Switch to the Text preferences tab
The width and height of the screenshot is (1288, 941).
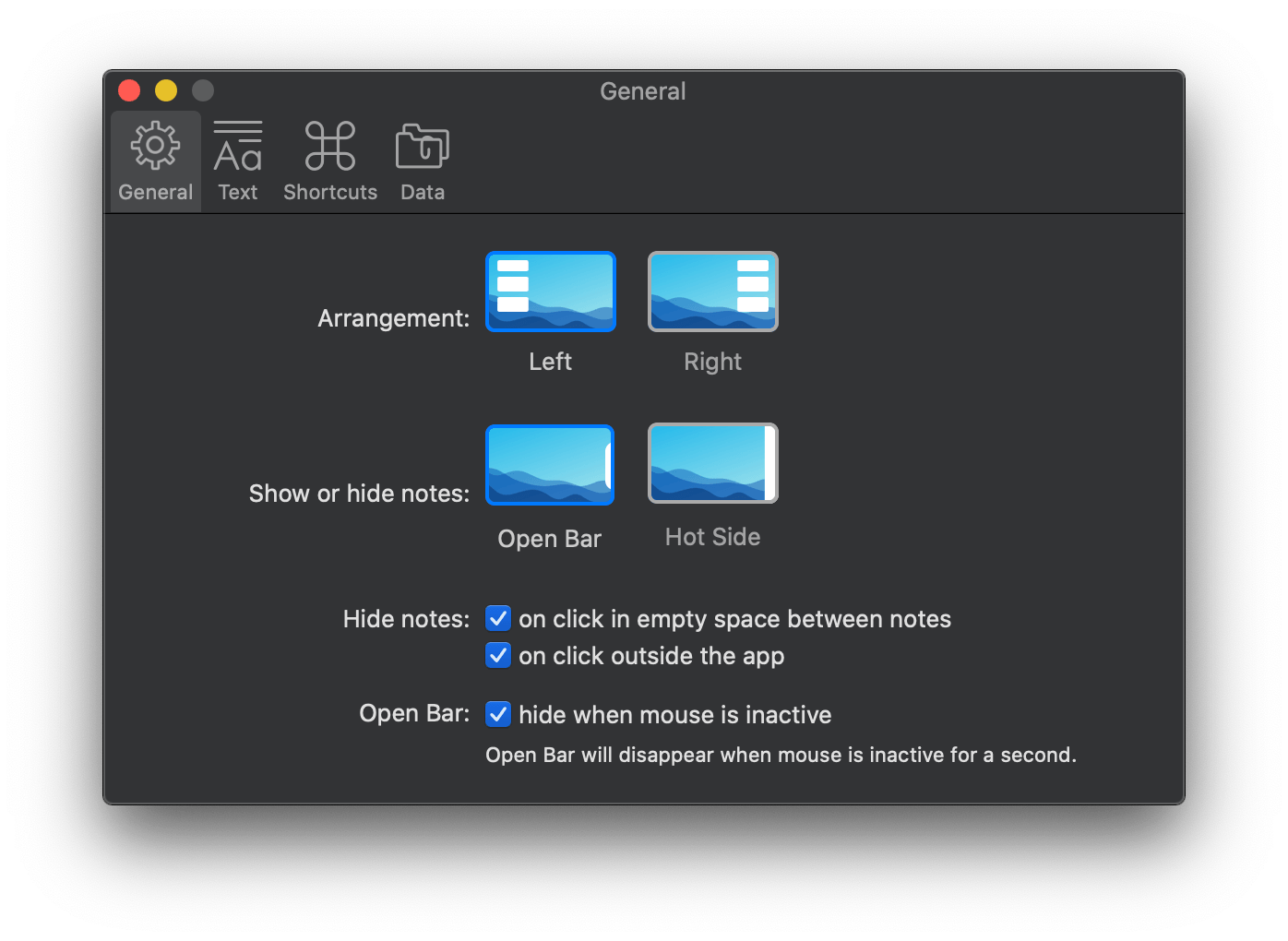pyautogui.click(x=238, y=162)
